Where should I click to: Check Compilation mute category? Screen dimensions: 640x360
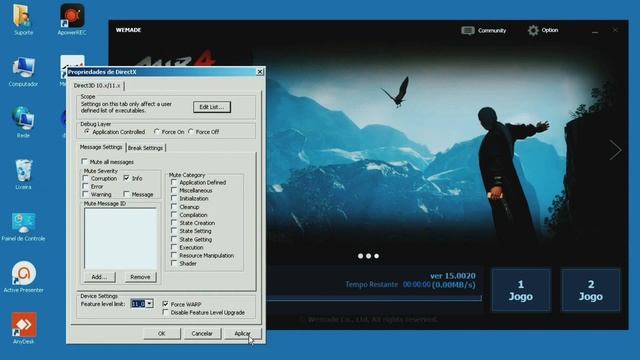pyautogui.click(x=174, y=215)
